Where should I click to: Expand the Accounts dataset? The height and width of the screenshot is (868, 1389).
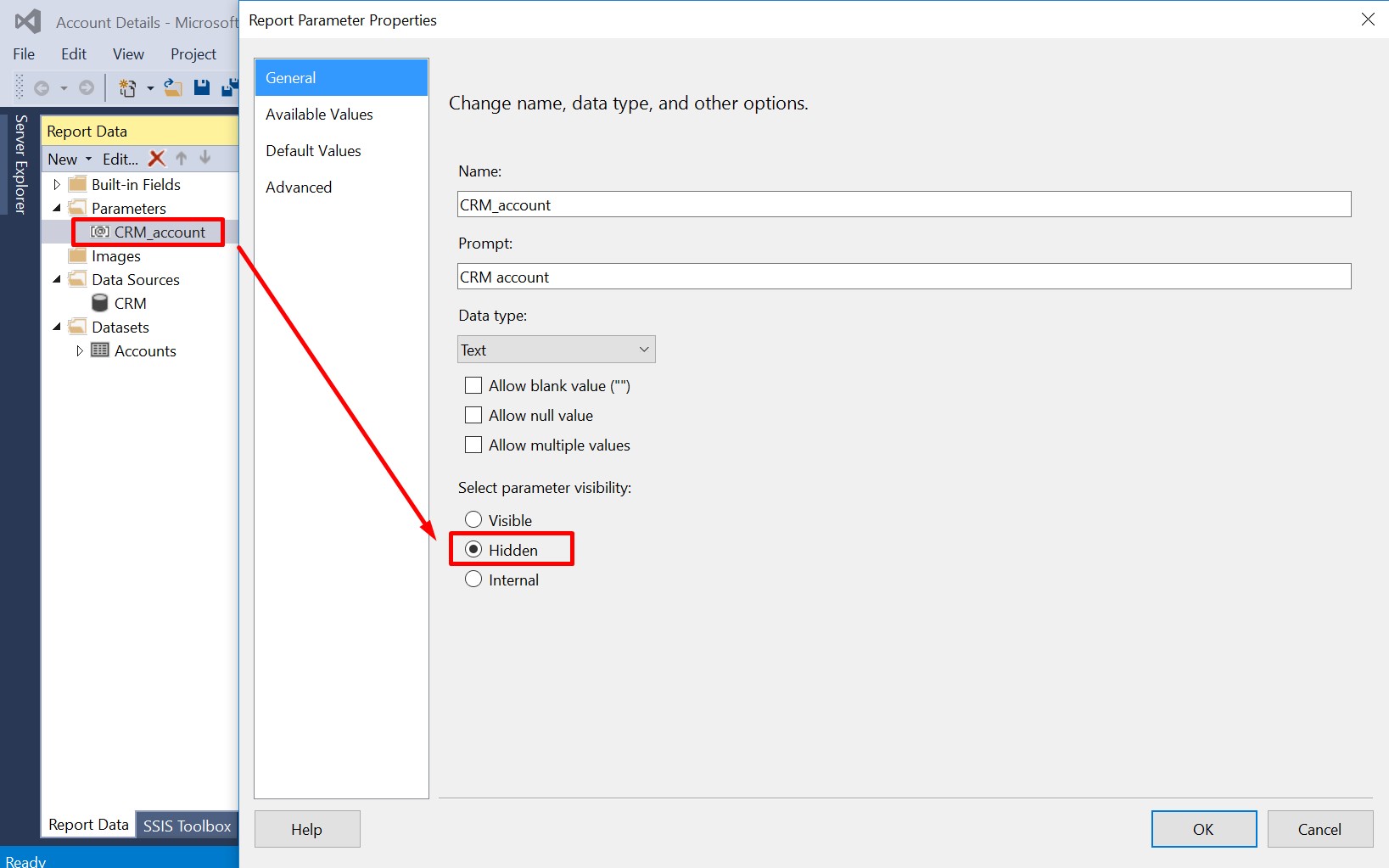80,350
